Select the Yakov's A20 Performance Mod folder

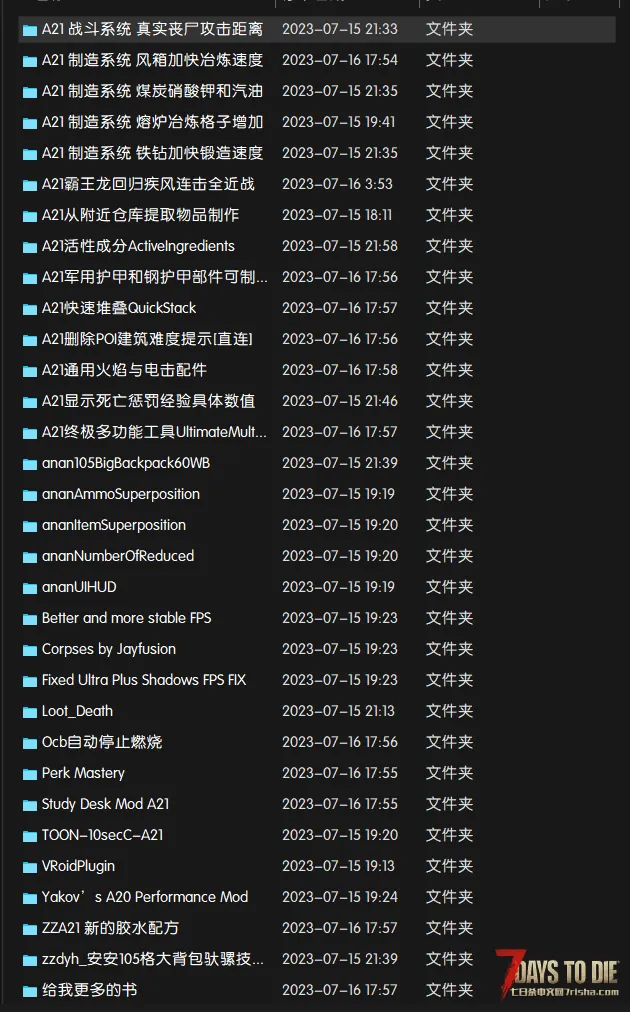point(145,896)
